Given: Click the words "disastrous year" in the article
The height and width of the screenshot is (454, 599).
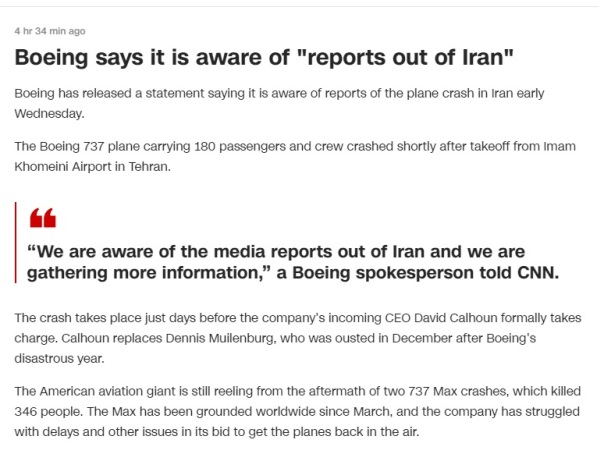Looking at the screenshot, I should coord(59,358).
